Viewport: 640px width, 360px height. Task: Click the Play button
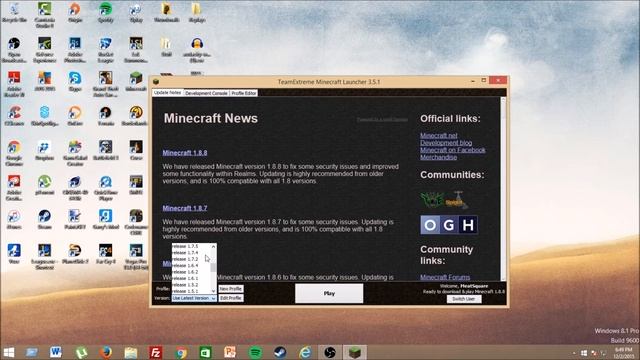pos(329,293)
